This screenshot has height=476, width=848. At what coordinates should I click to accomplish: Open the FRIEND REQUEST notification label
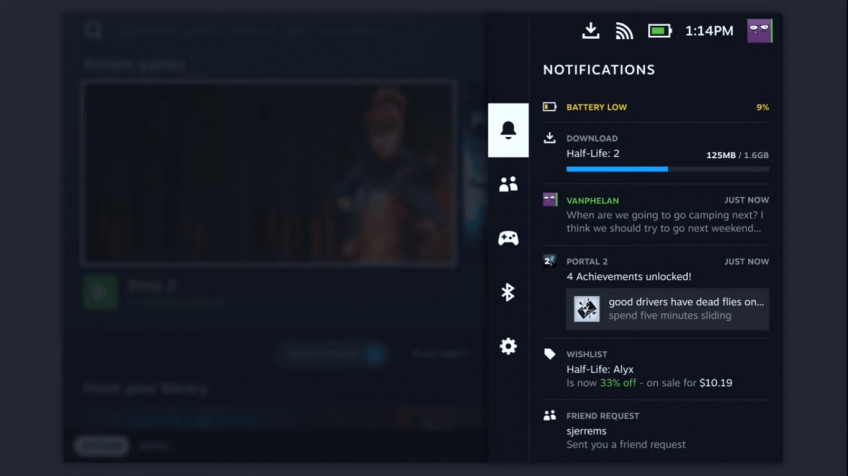602,416
